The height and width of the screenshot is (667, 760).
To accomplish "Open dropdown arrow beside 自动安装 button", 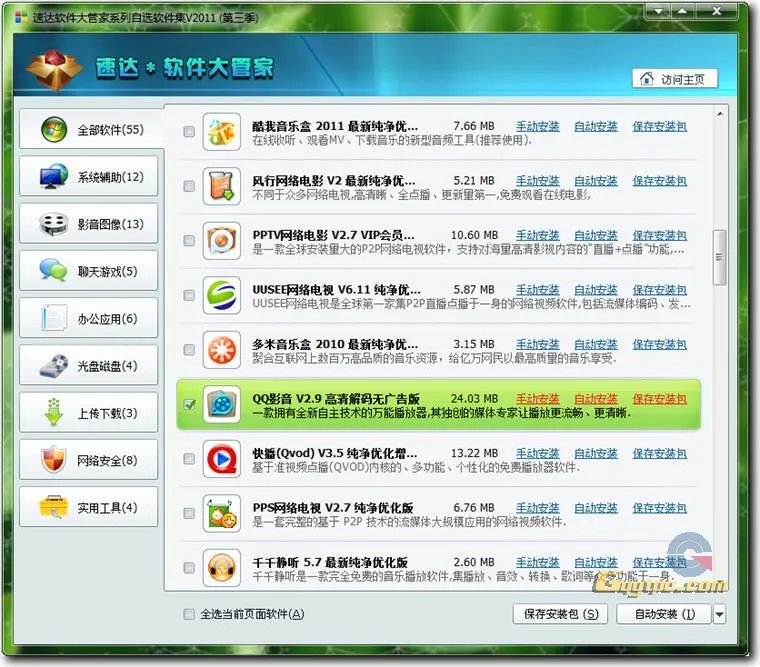I will click(719, 614).
